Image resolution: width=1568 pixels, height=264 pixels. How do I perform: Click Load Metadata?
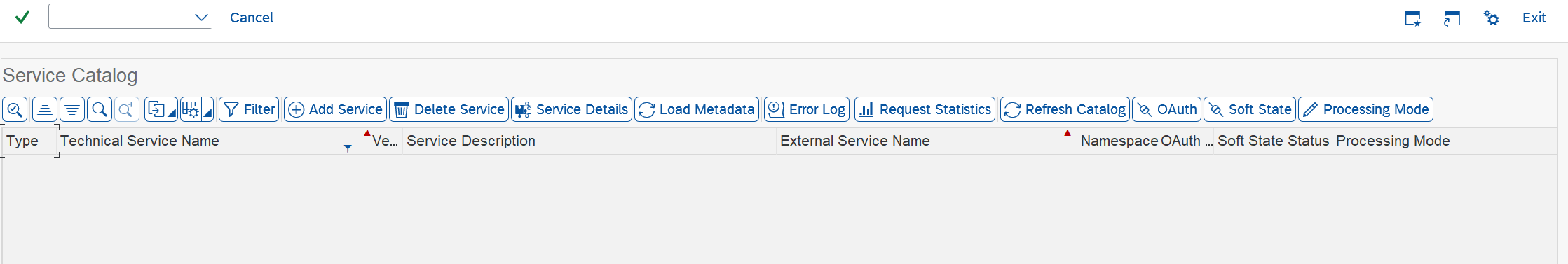click(697, 109)
